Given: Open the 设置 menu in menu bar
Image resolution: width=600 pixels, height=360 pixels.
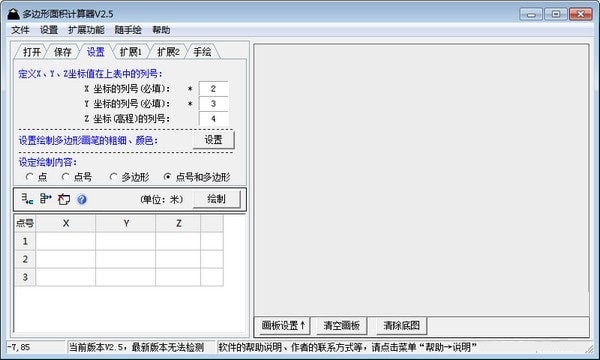Looking at the screenshot, I should (49, 30).
